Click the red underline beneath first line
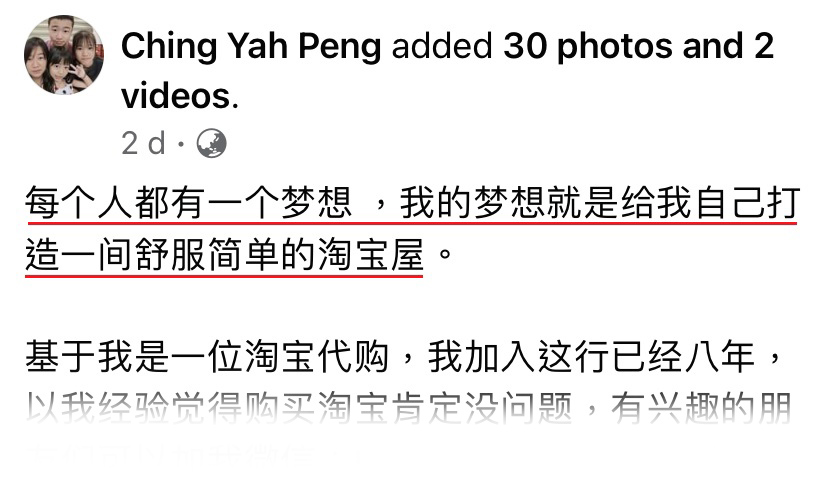The image size is (828, 485). point(412,223)
